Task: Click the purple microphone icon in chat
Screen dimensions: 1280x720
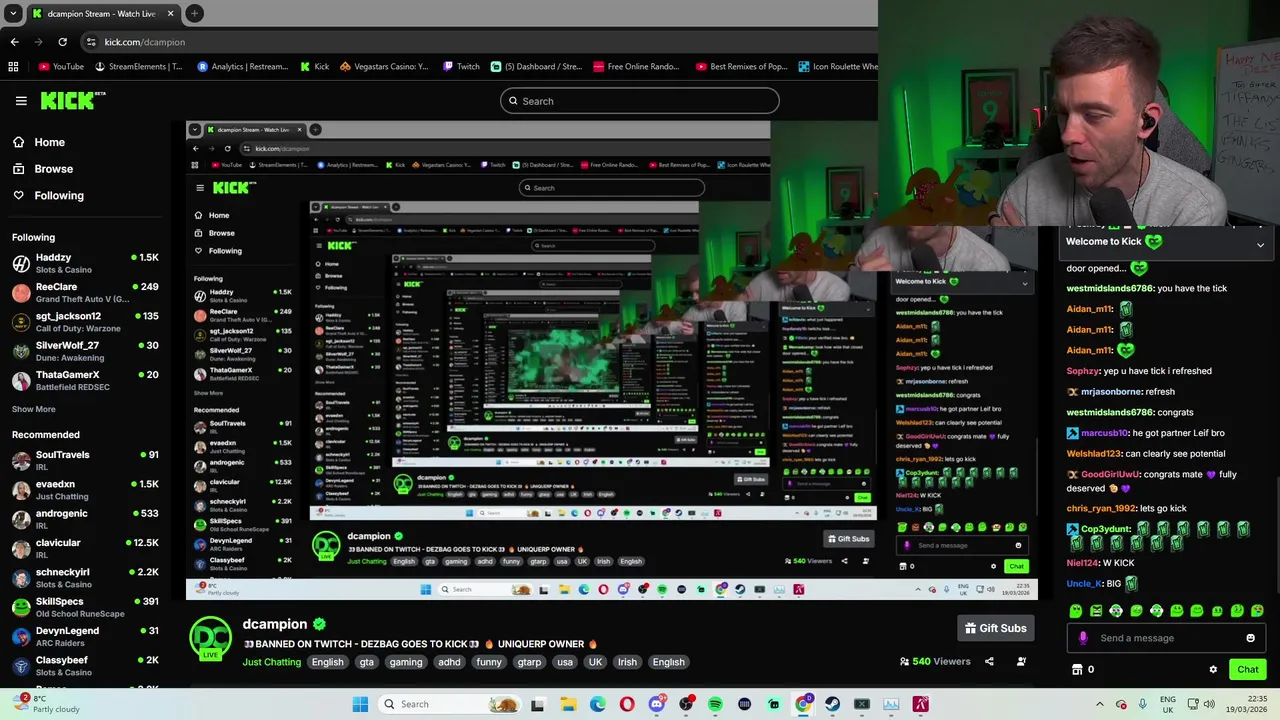Action: pos(1083,638)
